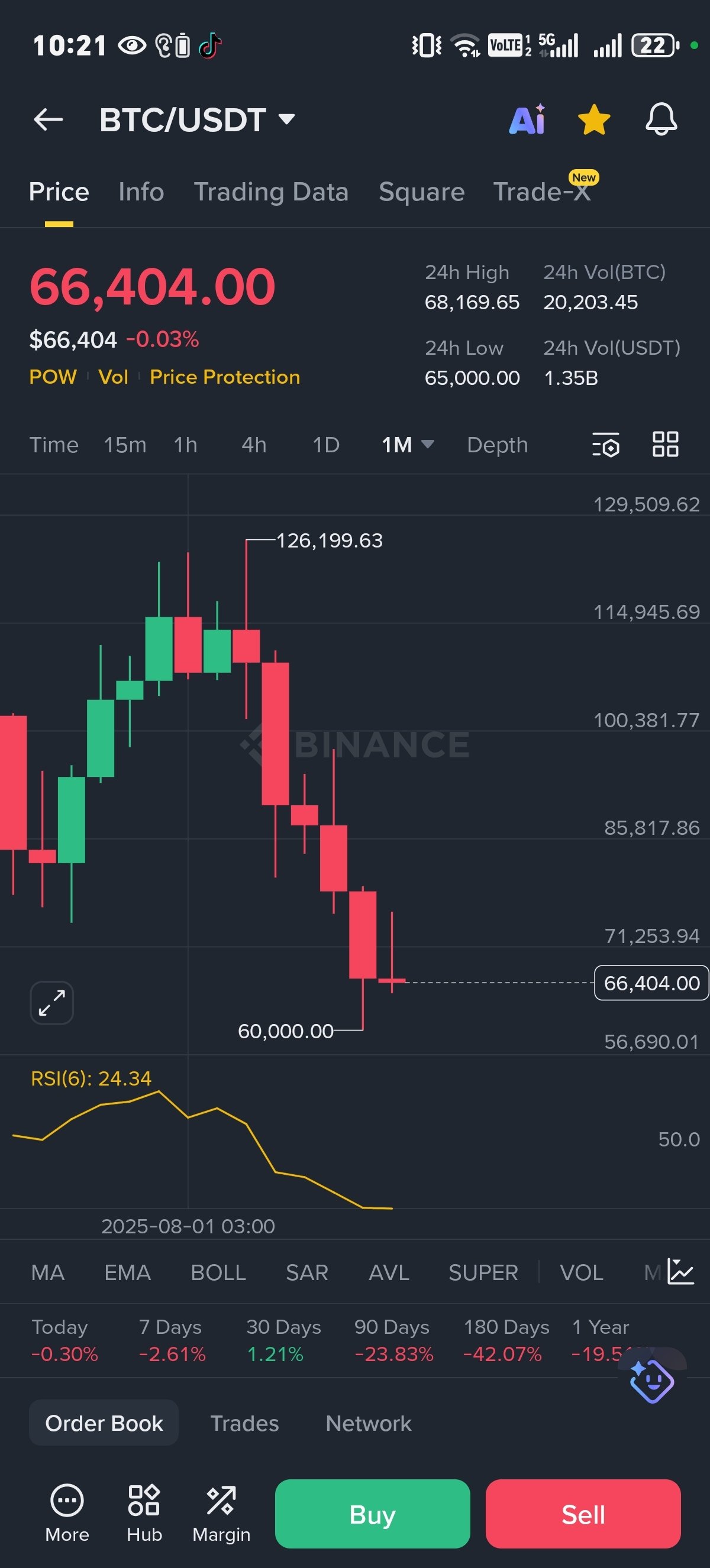Open the Trade-X tab
The height and width of the screenshot is (1568, 710).
click(x=542, y=192)
